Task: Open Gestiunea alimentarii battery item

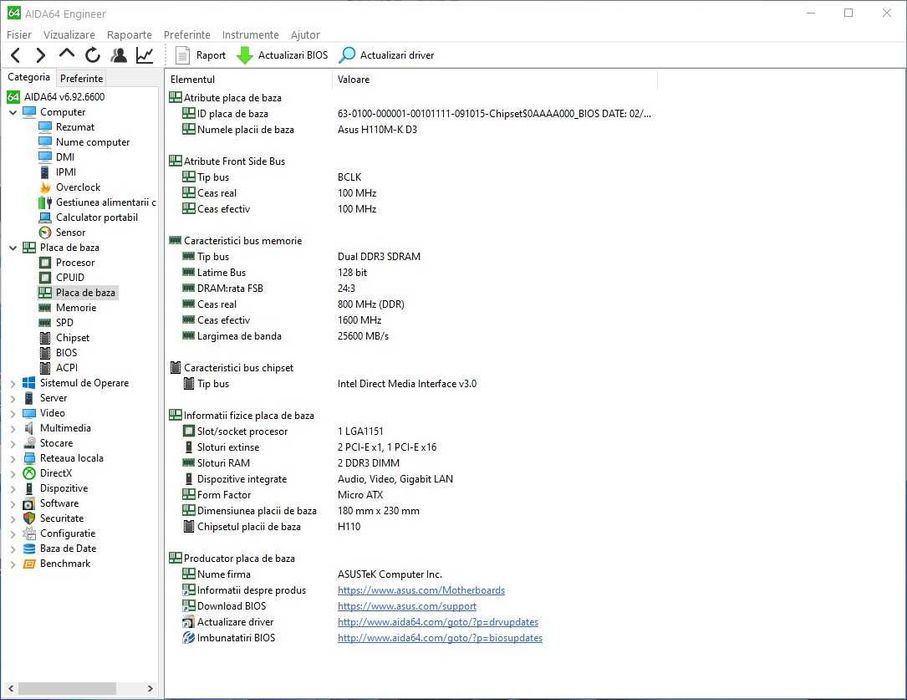Action: coord(97,202)
